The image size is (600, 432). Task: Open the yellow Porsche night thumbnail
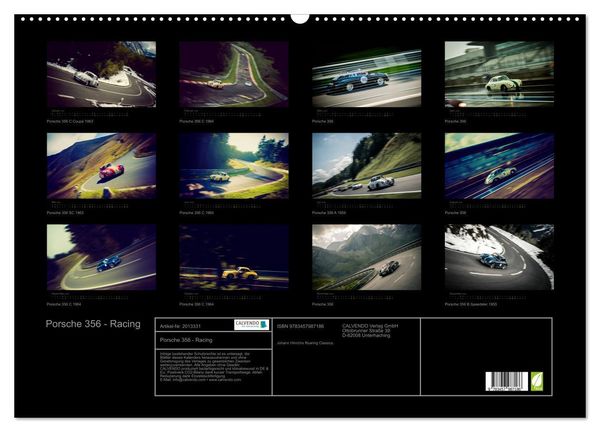tap(234, 257)
